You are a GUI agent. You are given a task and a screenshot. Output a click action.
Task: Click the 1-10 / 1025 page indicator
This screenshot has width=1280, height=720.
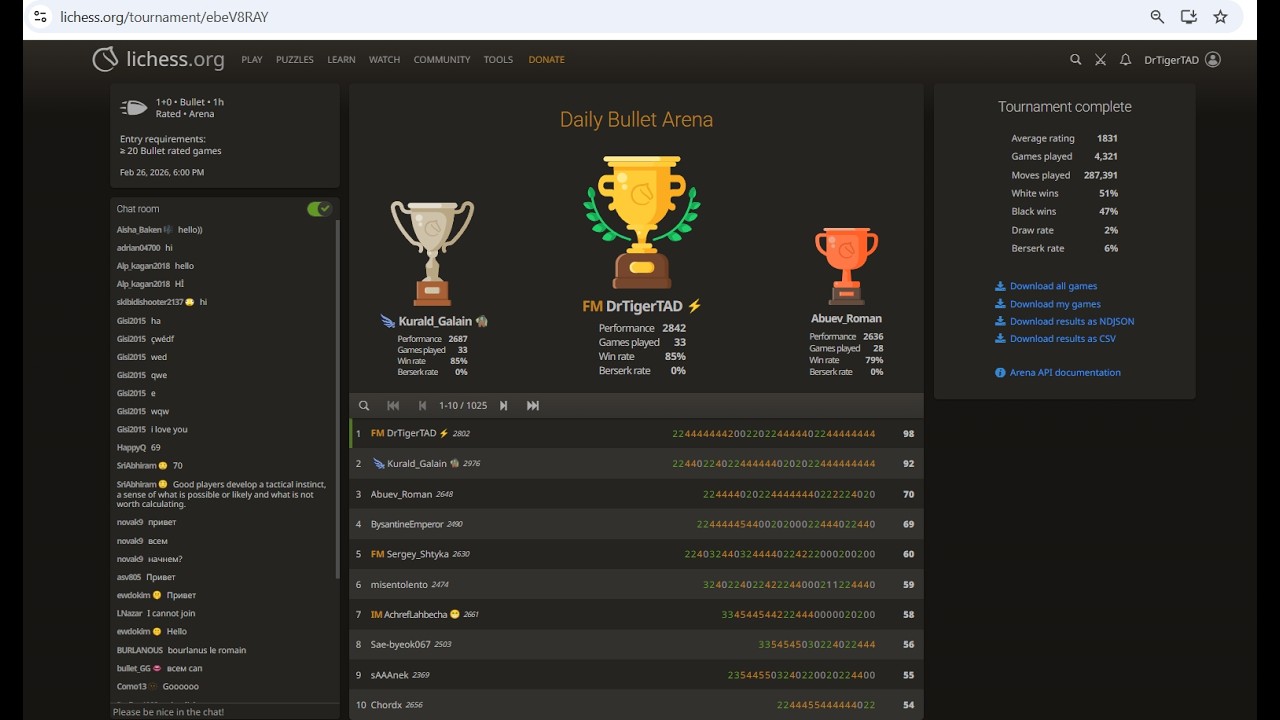[x=463, y=406]
